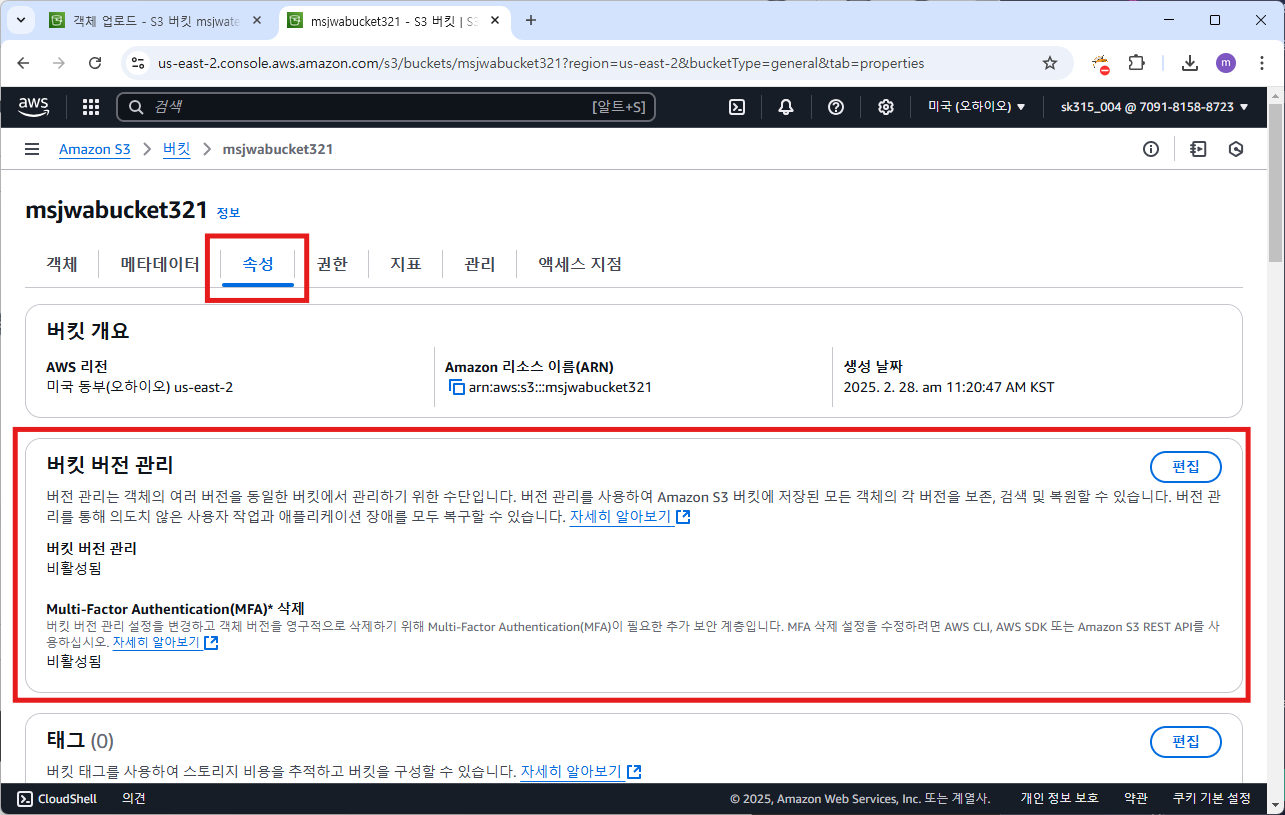Switch to the 지표 tab
This screenshot has height=815, width=1285.
[405, 264]
